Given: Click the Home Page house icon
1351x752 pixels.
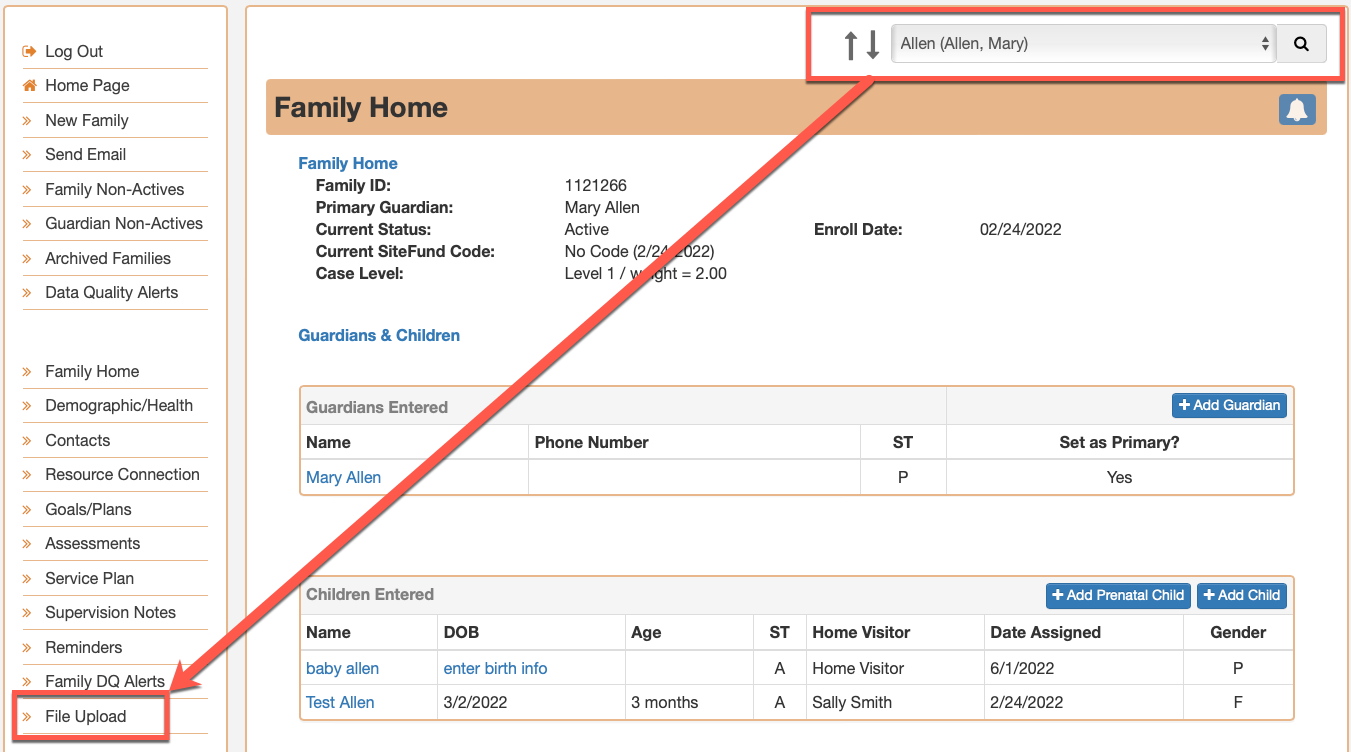Looking at the screenshot, I should 29,85.
